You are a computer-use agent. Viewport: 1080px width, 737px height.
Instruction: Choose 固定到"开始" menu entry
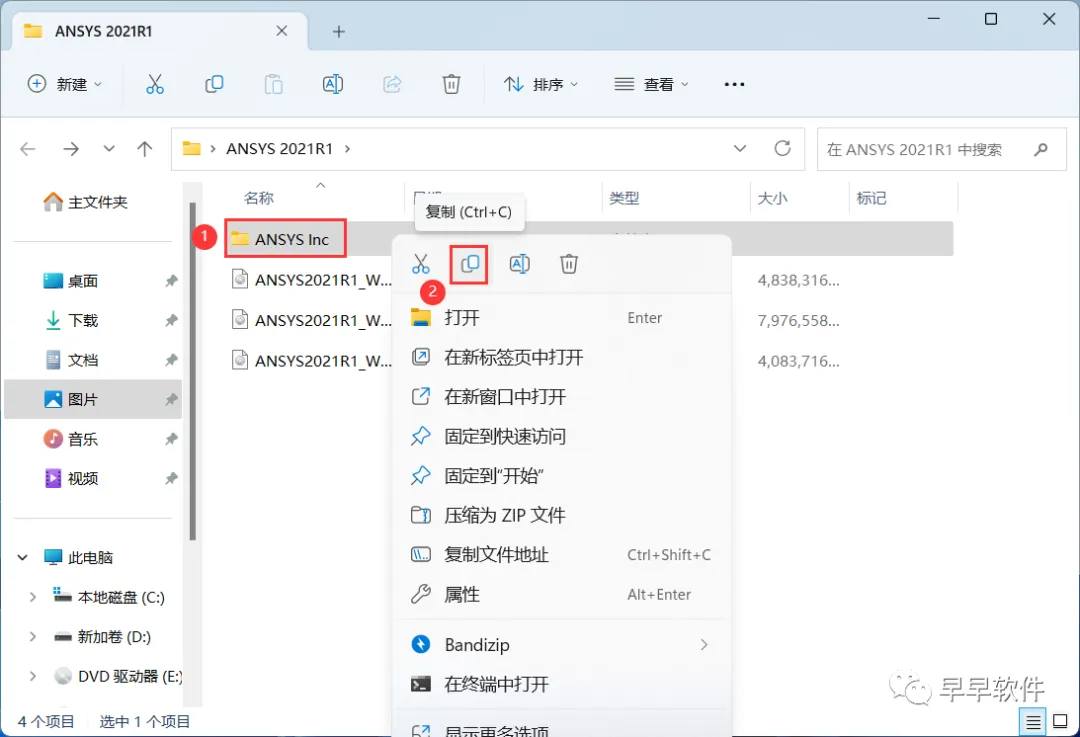(x=561, y=476)
